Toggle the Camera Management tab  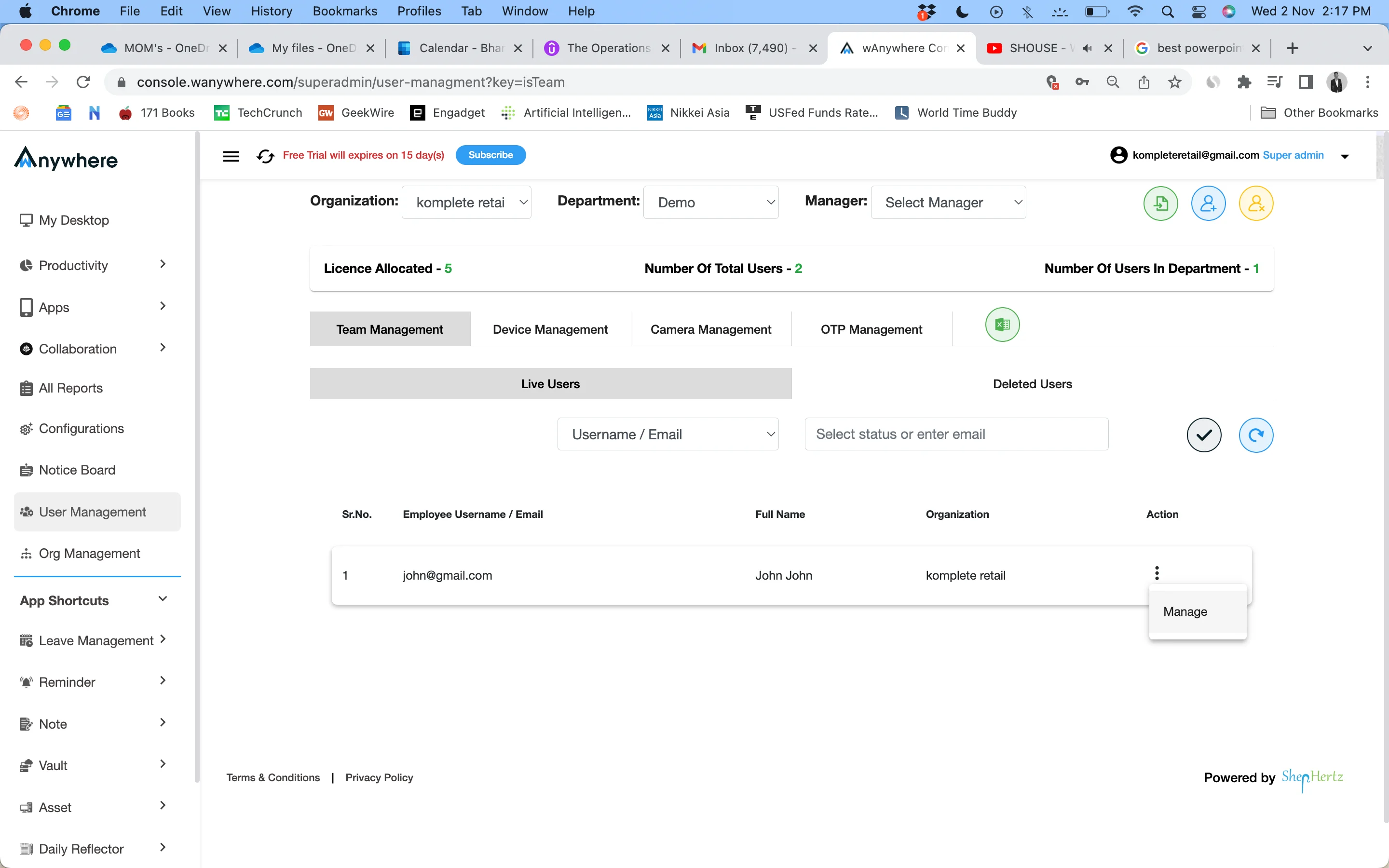pyautogui.click(x=711, y=329)
